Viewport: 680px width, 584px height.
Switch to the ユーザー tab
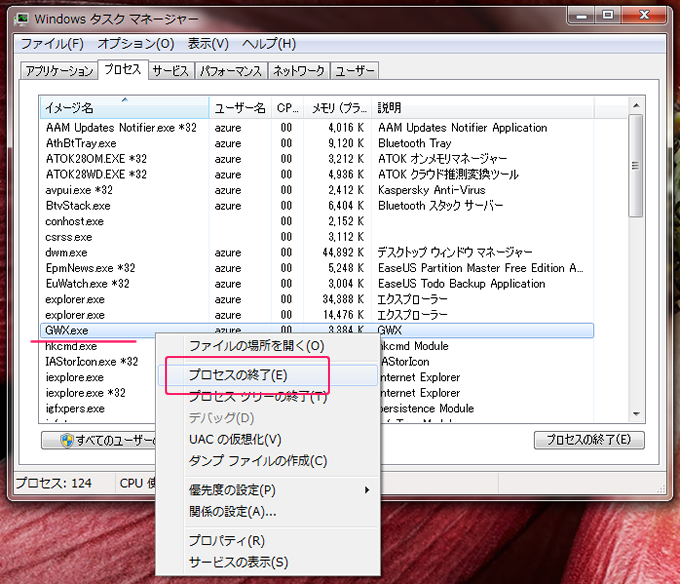coord(355,71)
